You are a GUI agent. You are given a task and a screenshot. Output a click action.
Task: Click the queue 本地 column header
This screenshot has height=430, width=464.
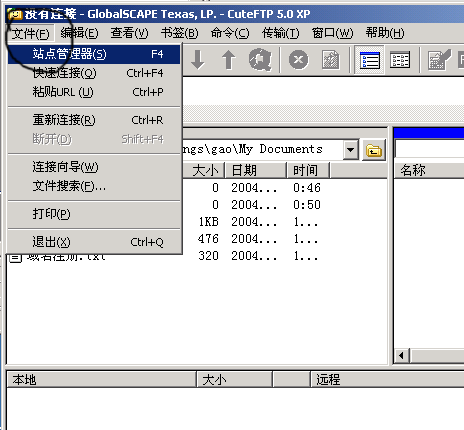(102, 380)
